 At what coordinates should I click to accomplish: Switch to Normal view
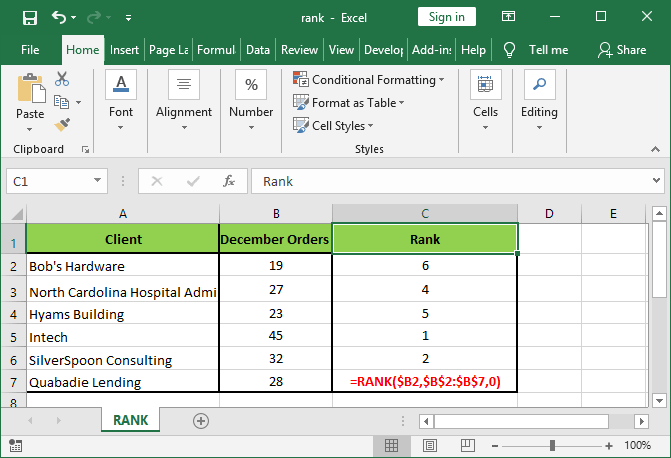pyautogui.click(x=392, y=446)
